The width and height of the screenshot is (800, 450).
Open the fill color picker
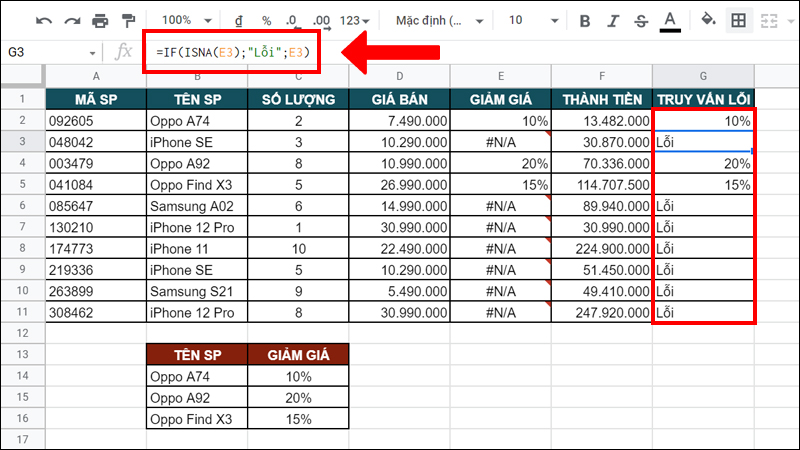pos(708,20)
